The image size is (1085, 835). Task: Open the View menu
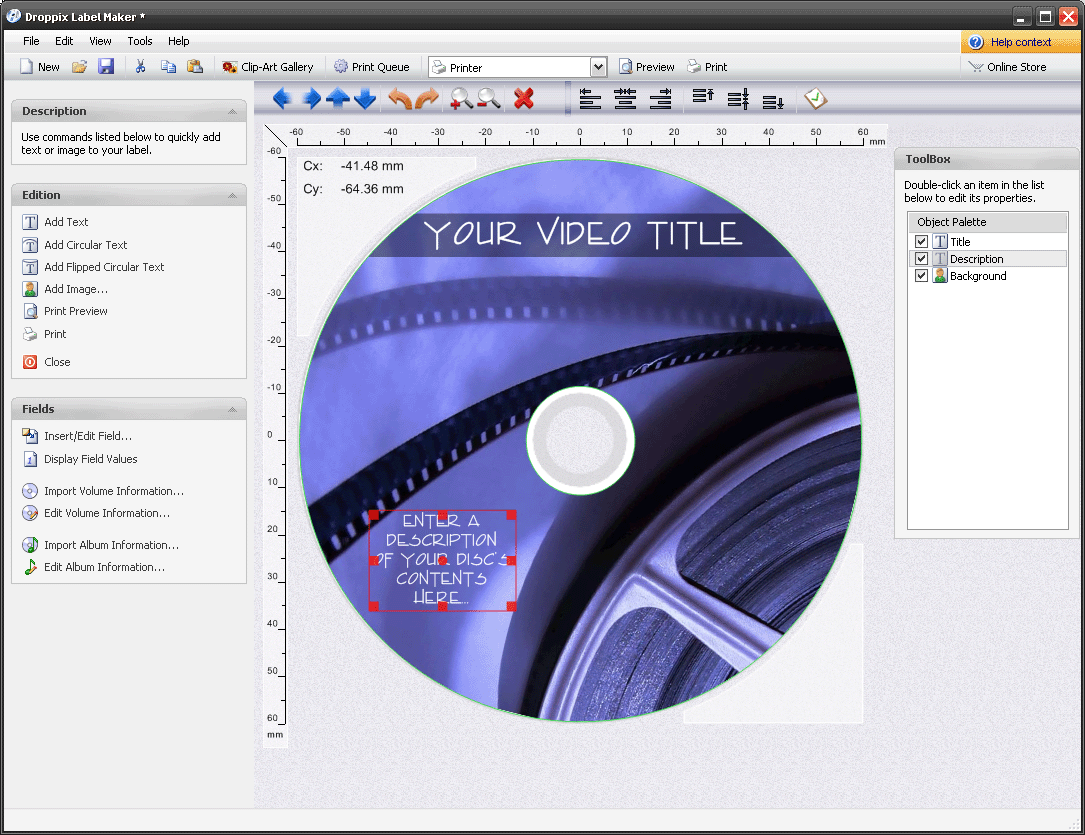(x=100, y=41)
